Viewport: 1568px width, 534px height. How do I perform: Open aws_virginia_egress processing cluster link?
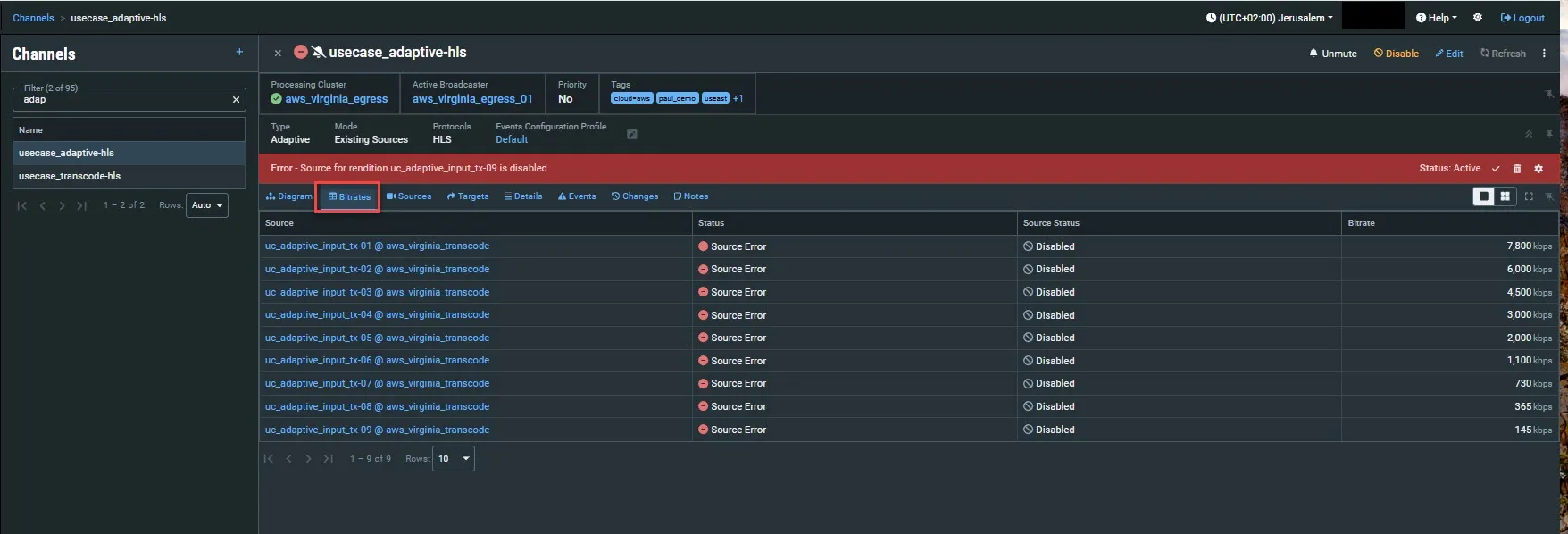(337, 99)
